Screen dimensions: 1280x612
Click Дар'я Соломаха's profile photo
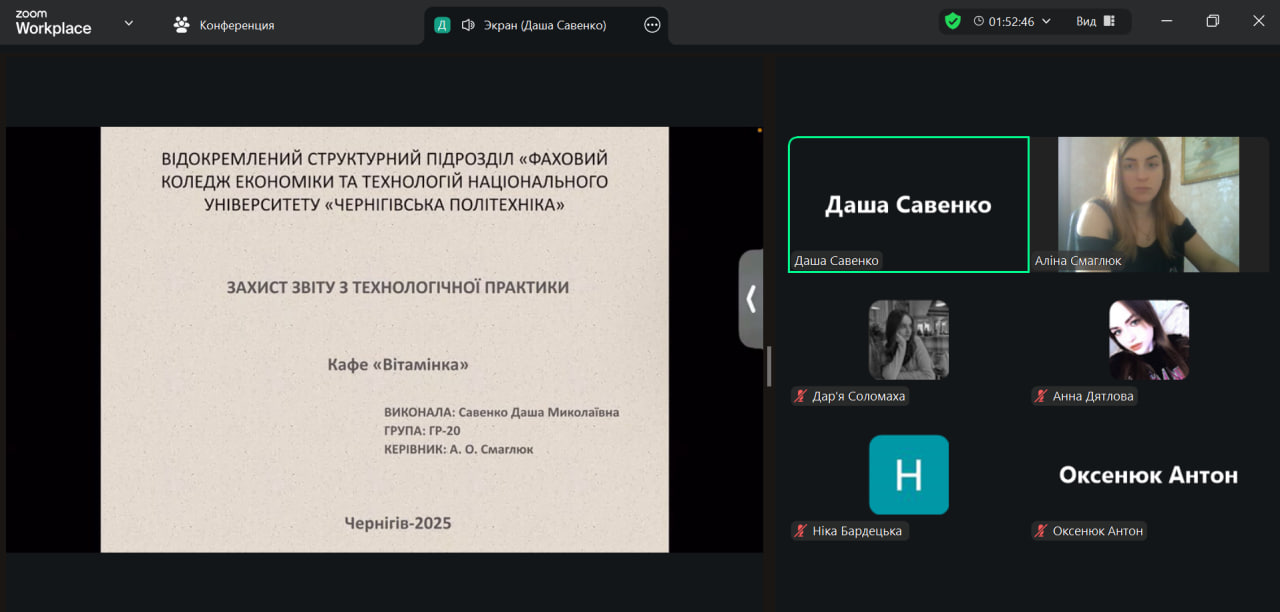point(908,340)
